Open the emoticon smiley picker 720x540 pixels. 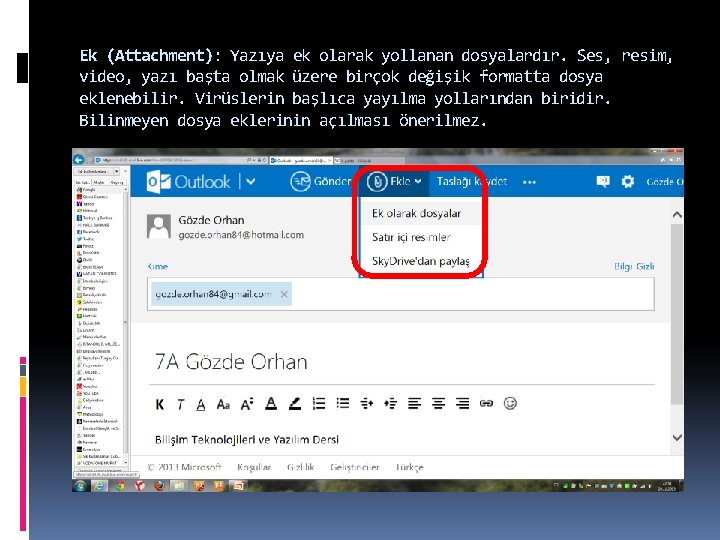(510, 403)
